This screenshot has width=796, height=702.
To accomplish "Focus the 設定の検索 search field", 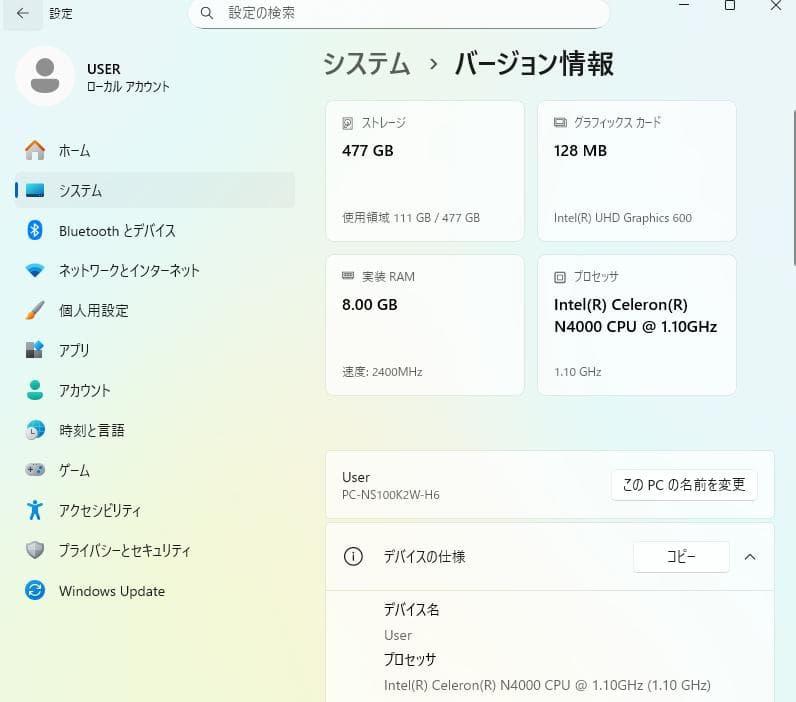I will pos(399,13).
